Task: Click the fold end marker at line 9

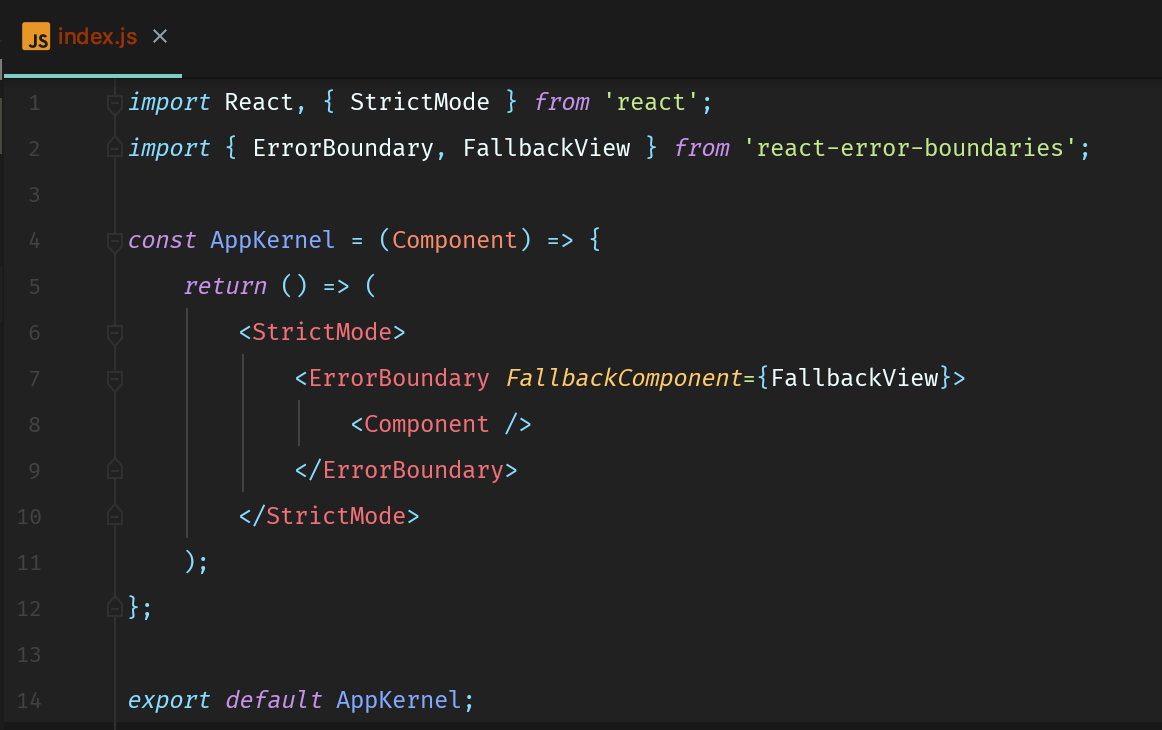Action: pos(115,470)
